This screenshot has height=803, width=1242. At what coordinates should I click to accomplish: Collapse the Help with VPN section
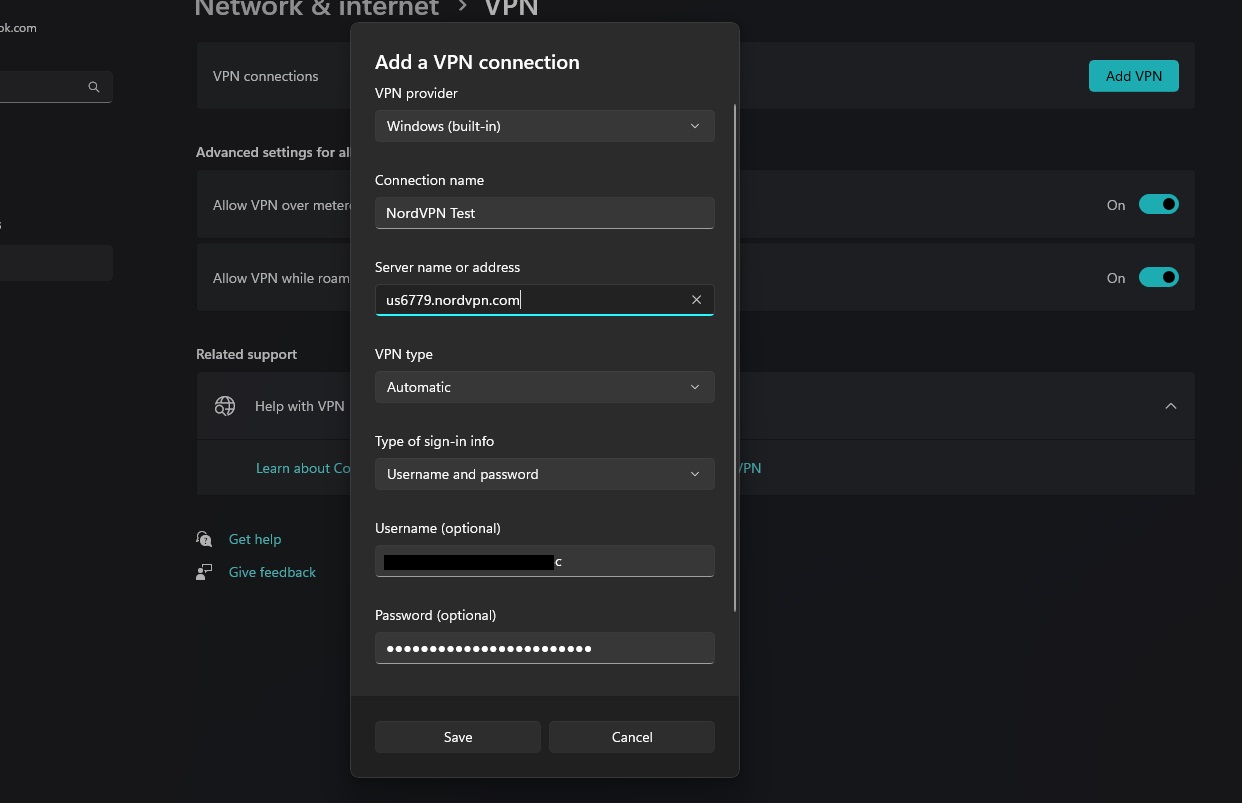(x=1170, y=406)
